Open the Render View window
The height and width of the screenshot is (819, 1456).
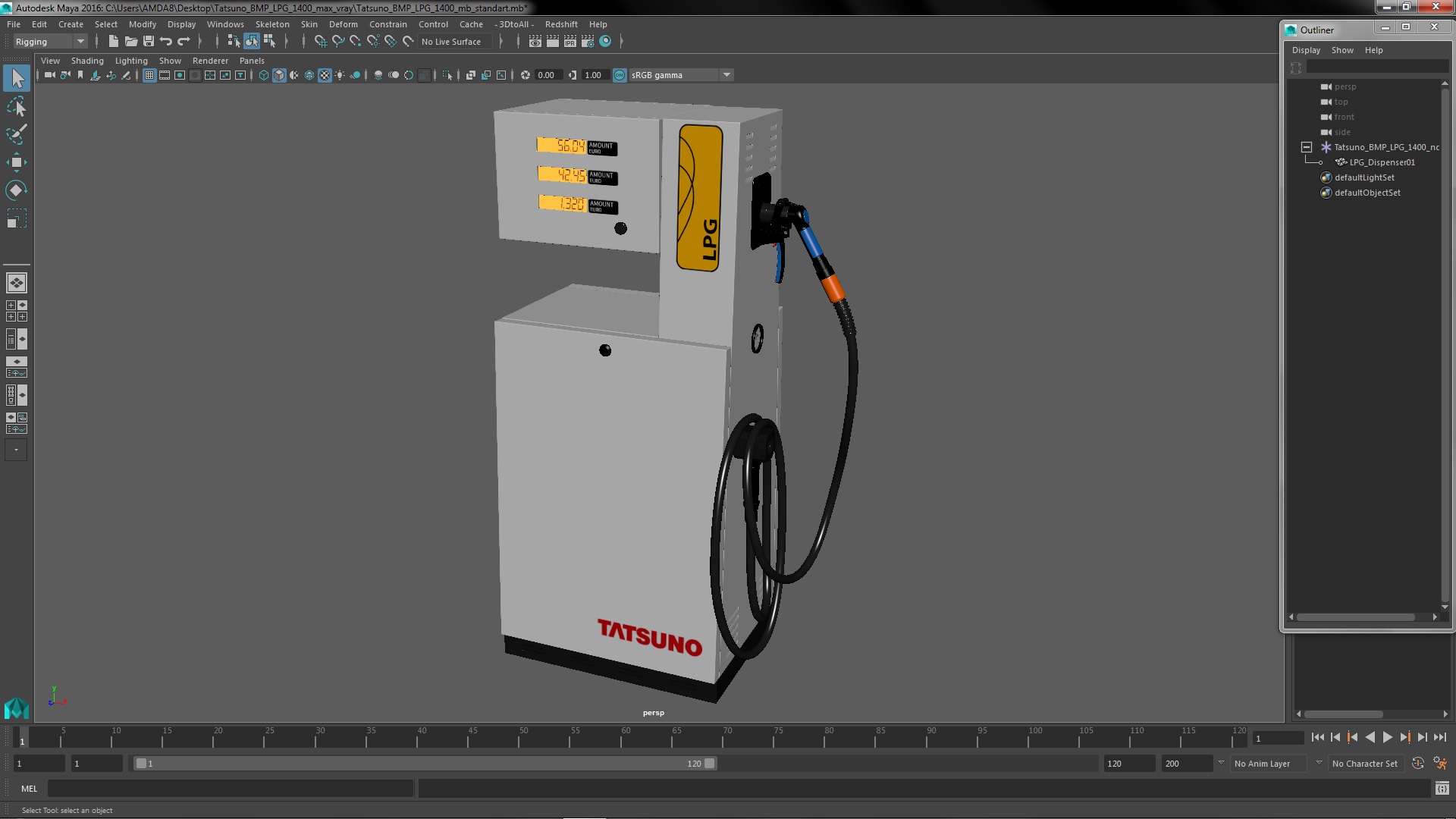[535, 42]
